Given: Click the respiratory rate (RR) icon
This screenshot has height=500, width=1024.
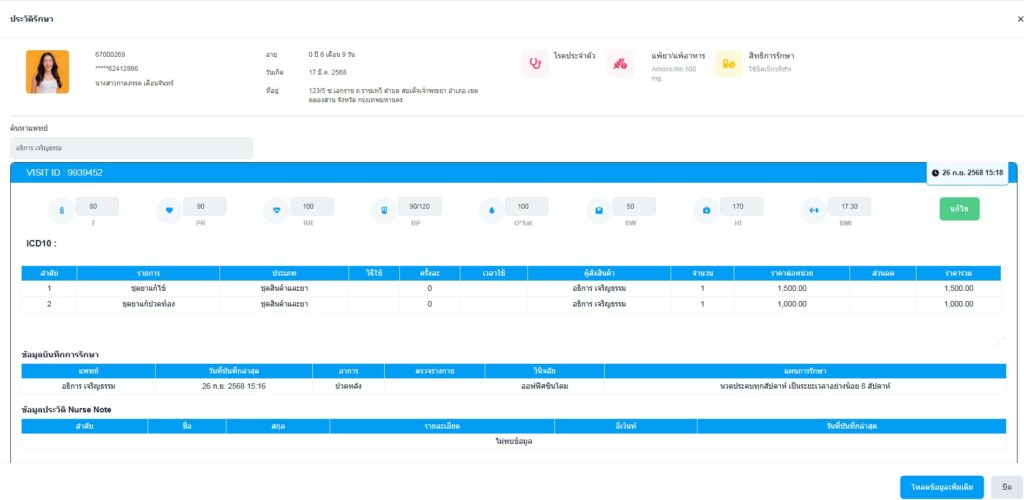Looking at the screenshot, I should [x=277, y=210].
